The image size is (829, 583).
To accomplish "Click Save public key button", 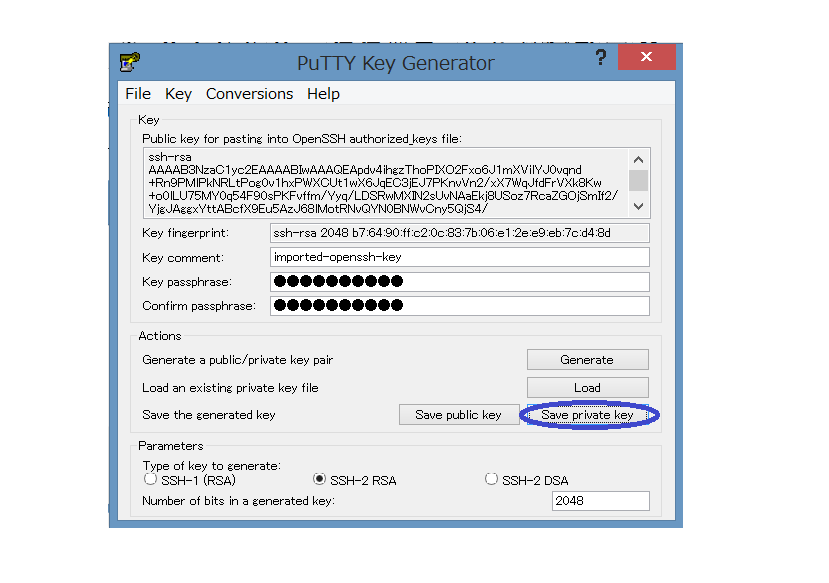I will [458, 415].
